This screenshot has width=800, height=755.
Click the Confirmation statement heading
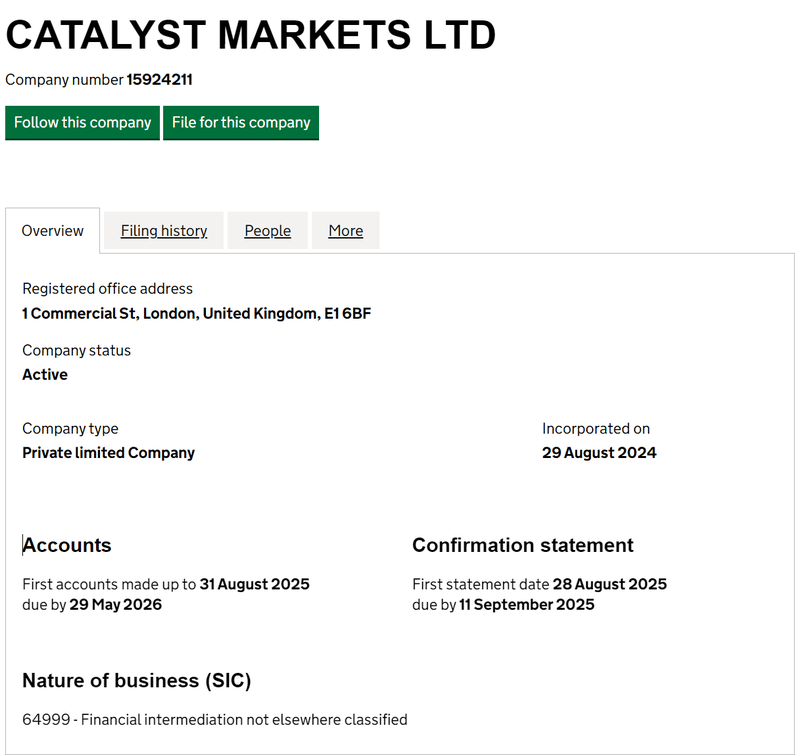pos(522,545)
